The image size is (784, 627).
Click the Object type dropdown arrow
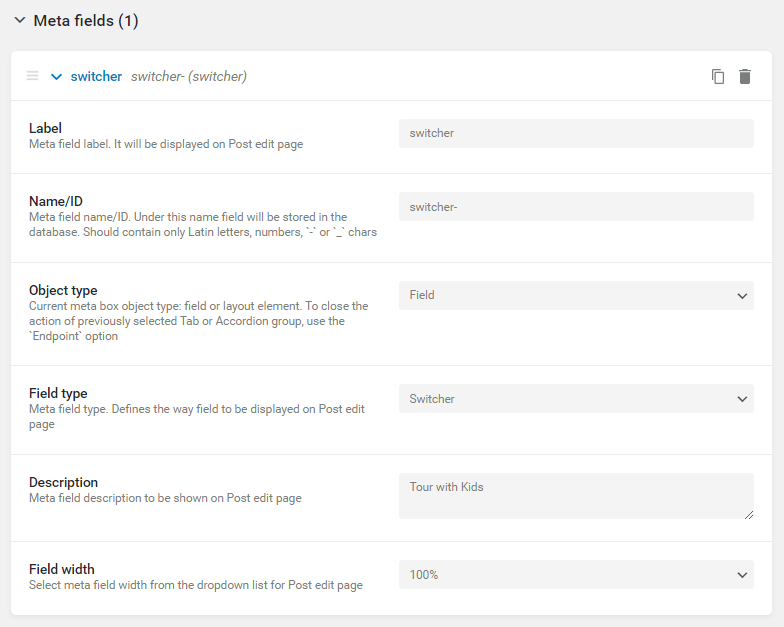point(742,296)
